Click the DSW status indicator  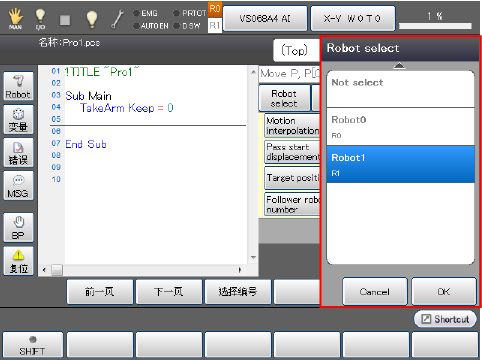pos(187,26)
